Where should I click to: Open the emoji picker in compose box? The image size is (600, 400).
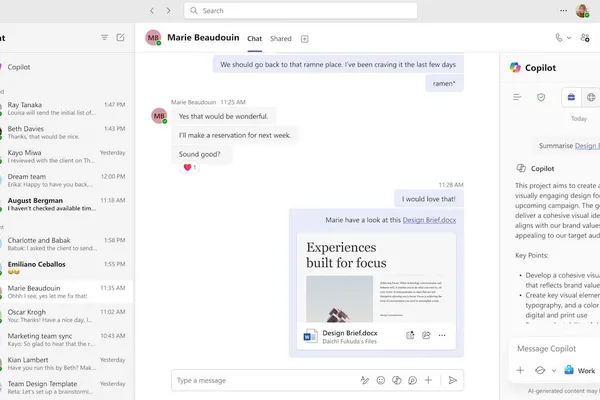[x=381, y=380]
